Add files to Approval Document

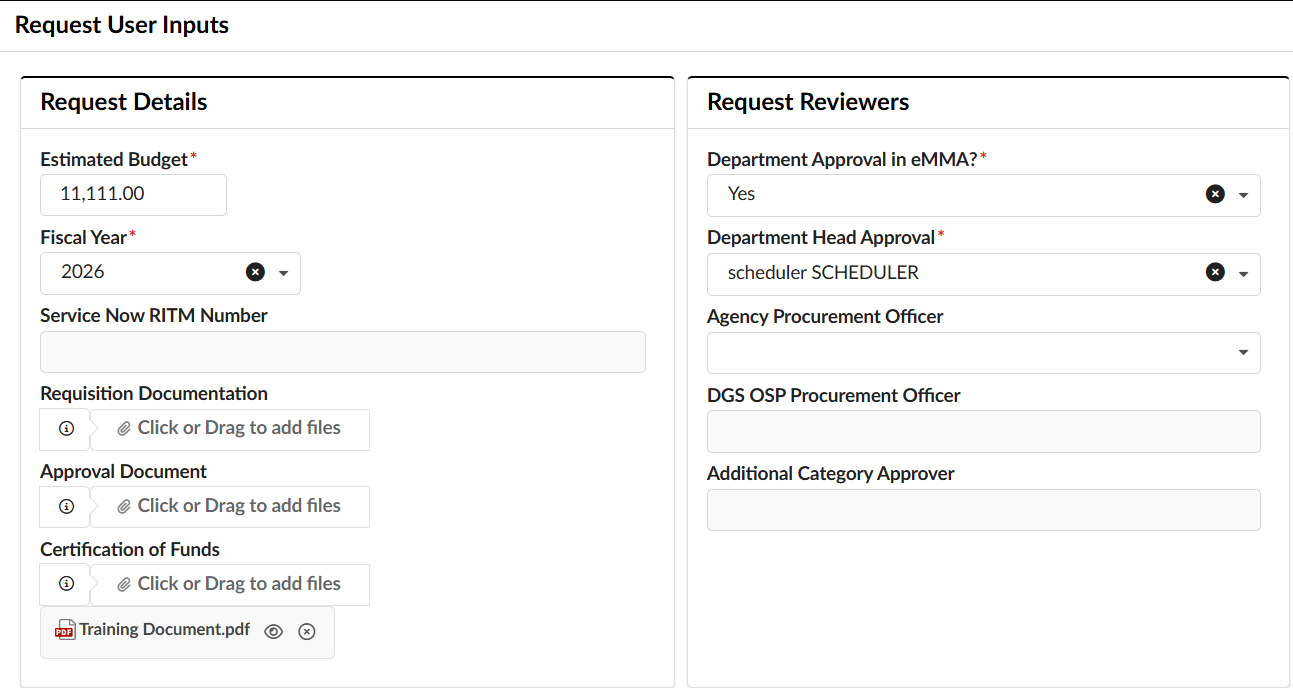(x=230, y=506)
